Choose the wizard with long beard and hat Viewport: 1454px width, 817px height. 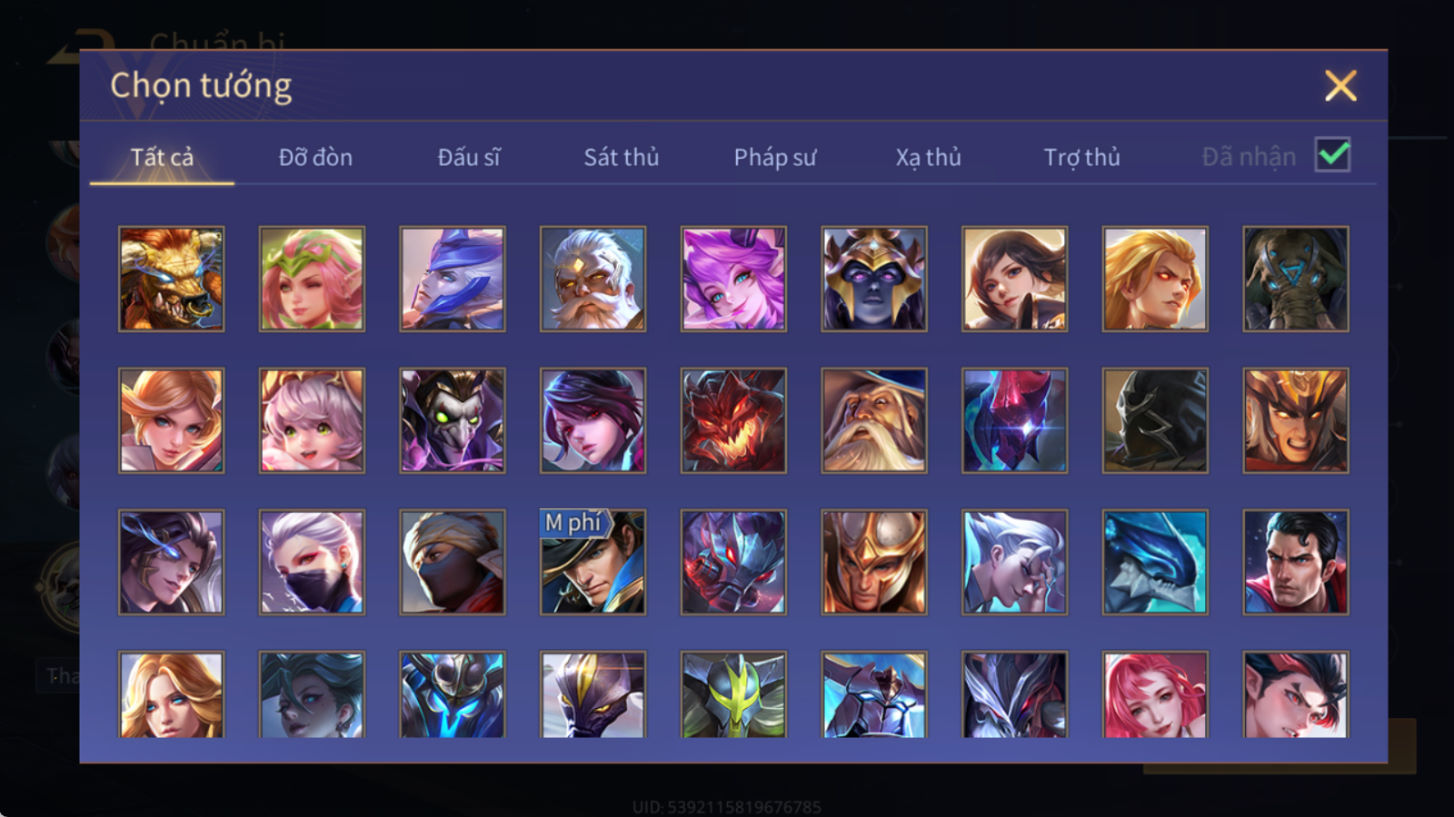click(x=874, y=420)
